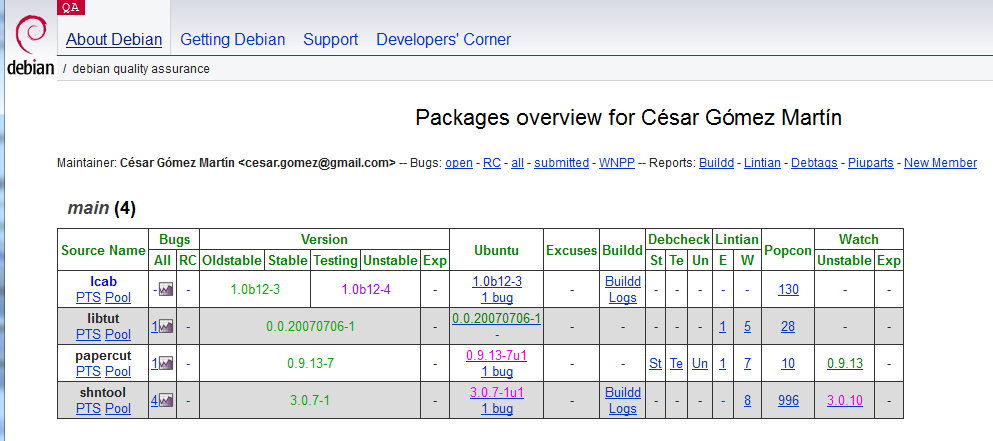Image resolution: width=993 pixels, height=441 pixels.
Task: Open Ubuntu 1 bug link for lcab
Action: pyautogui.click(x=496, y=297)
